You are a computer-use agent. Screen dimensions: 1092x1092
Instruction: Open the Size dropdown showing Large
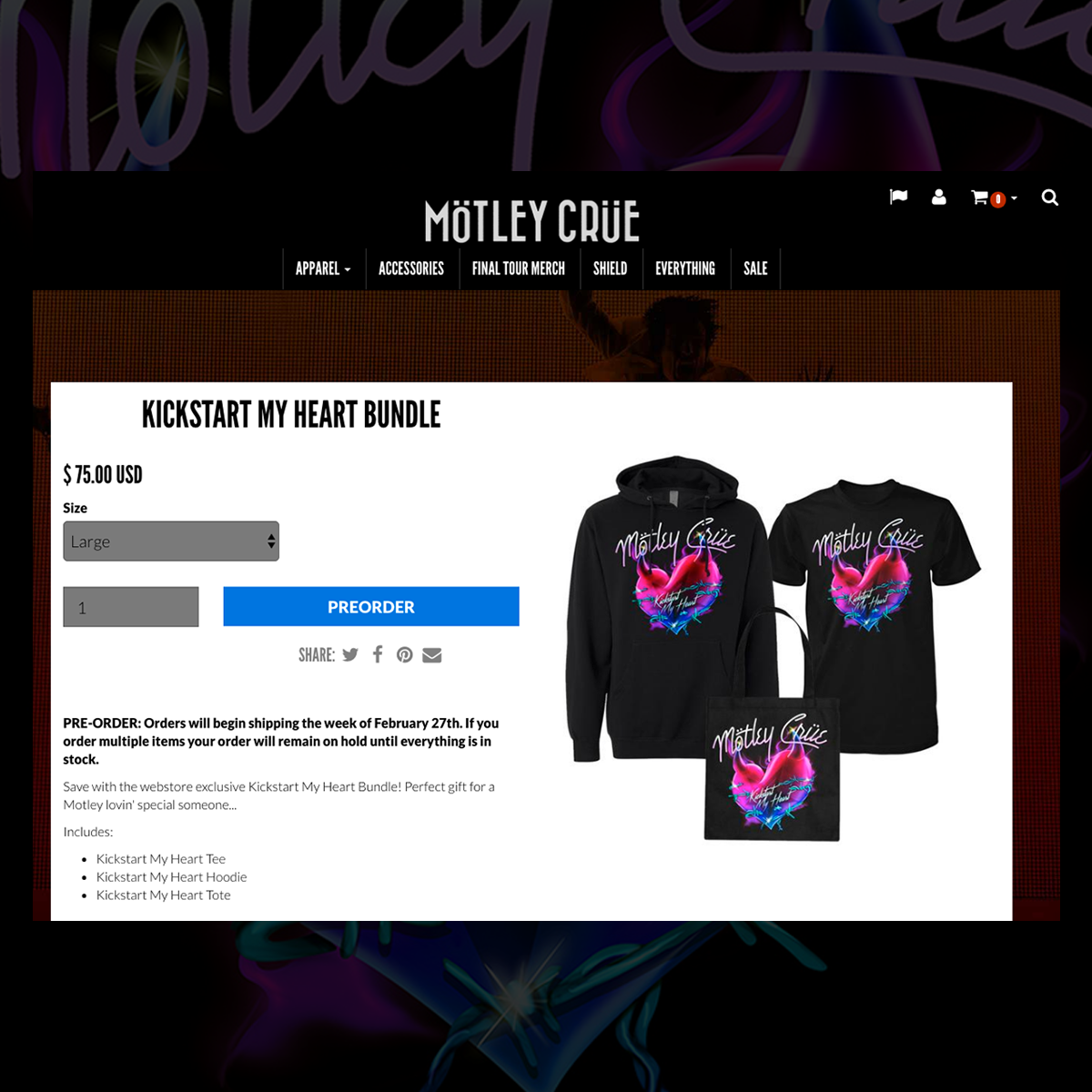(x=171, y=541)
